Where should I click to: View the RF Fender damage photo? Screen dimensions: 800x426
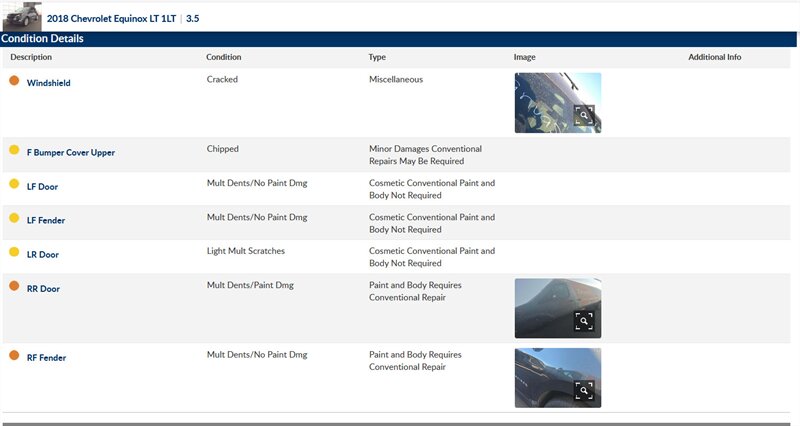545,375
